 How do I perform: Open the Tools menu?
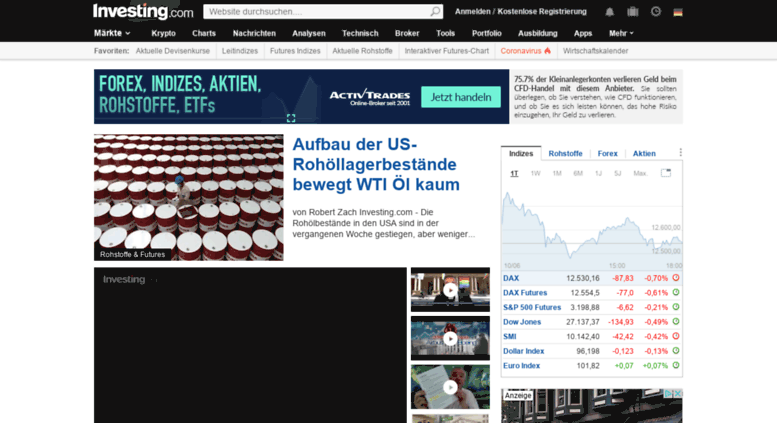coord(445,33)
